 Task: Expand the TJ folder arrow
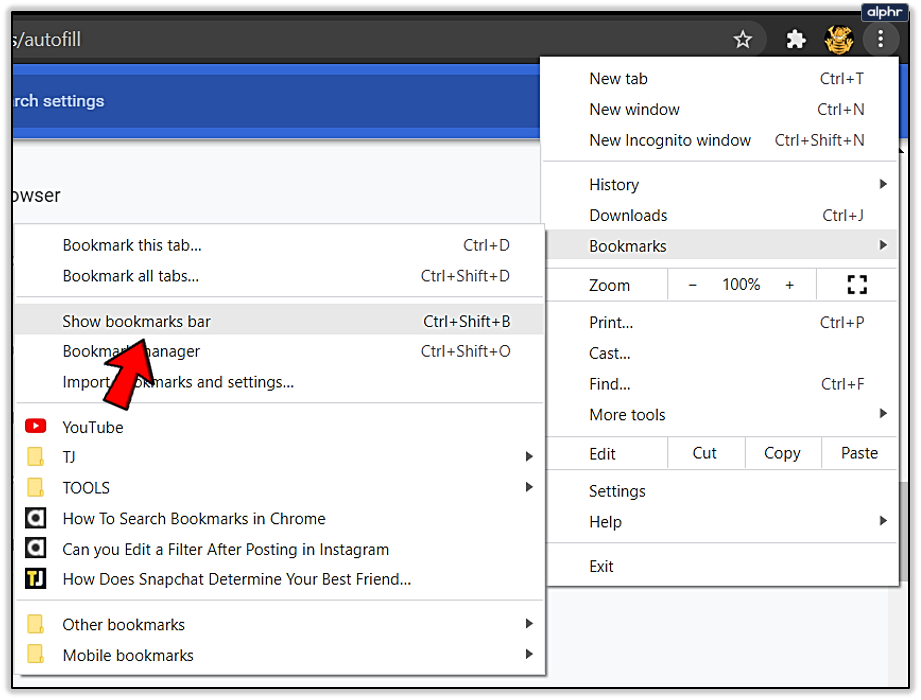click(x=529, y=456)
